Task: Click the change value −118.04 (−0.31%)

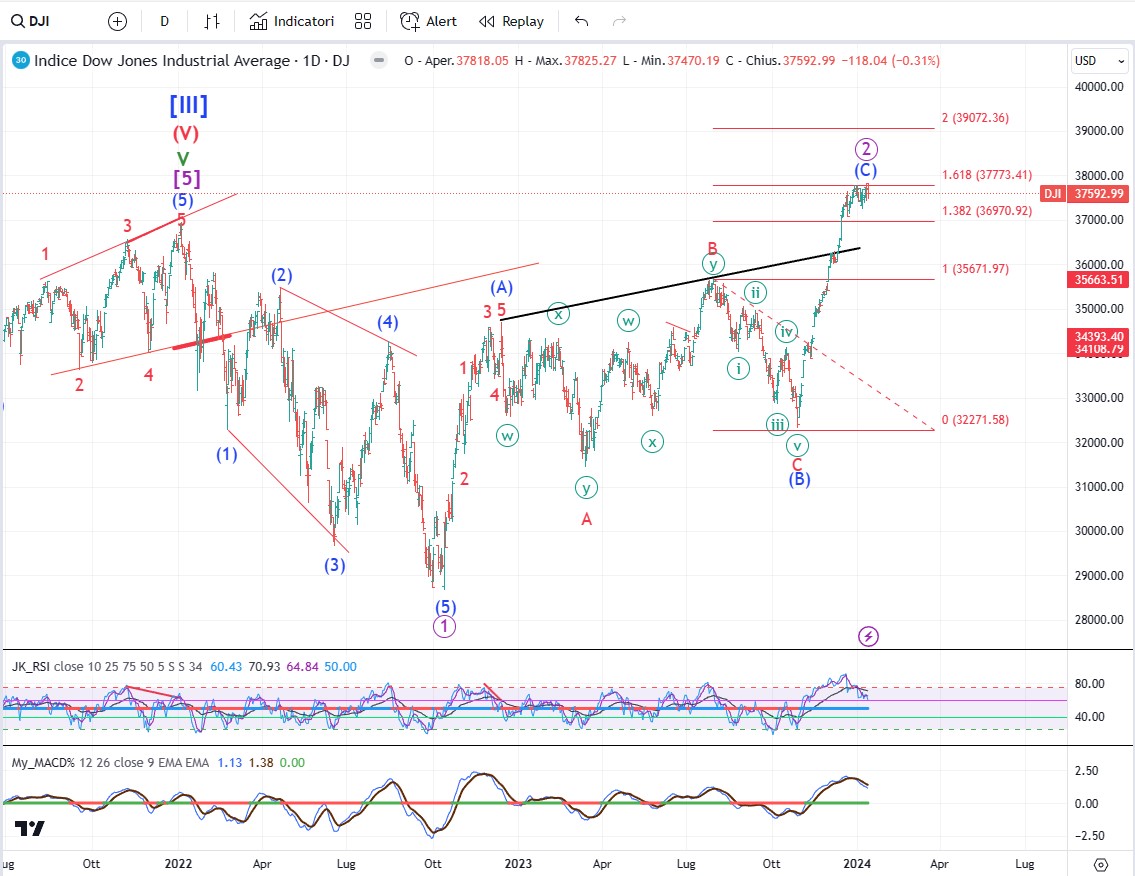Action: (890, 61)
